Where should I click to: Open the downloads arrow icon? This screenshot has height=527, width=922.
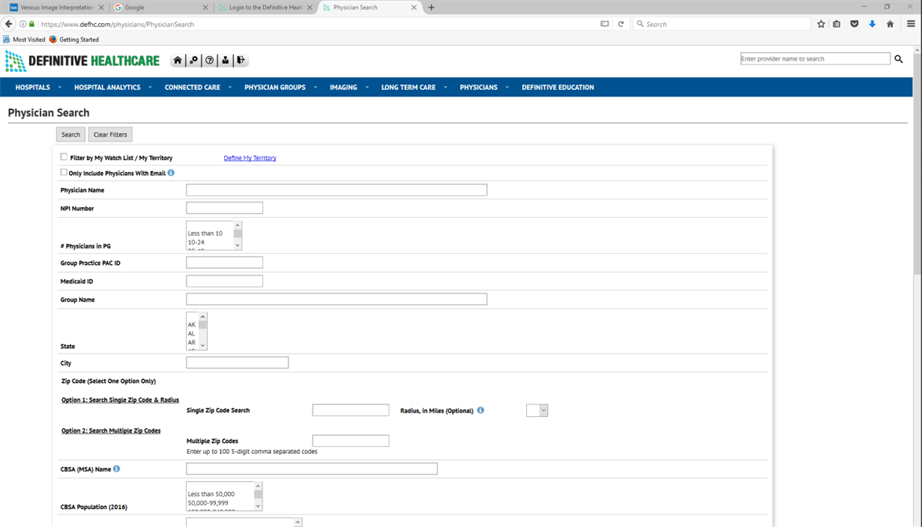point(872,24)
